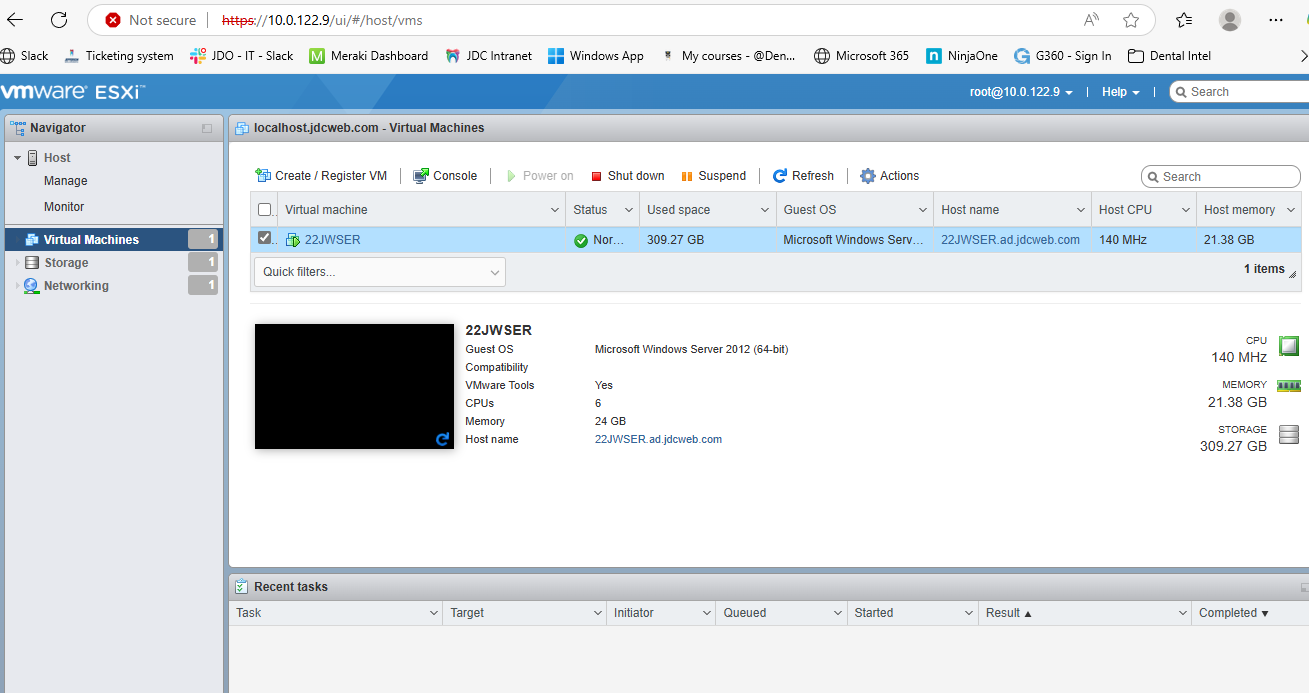Open the Virtual machine column dropdown arrow

[556, 210]
